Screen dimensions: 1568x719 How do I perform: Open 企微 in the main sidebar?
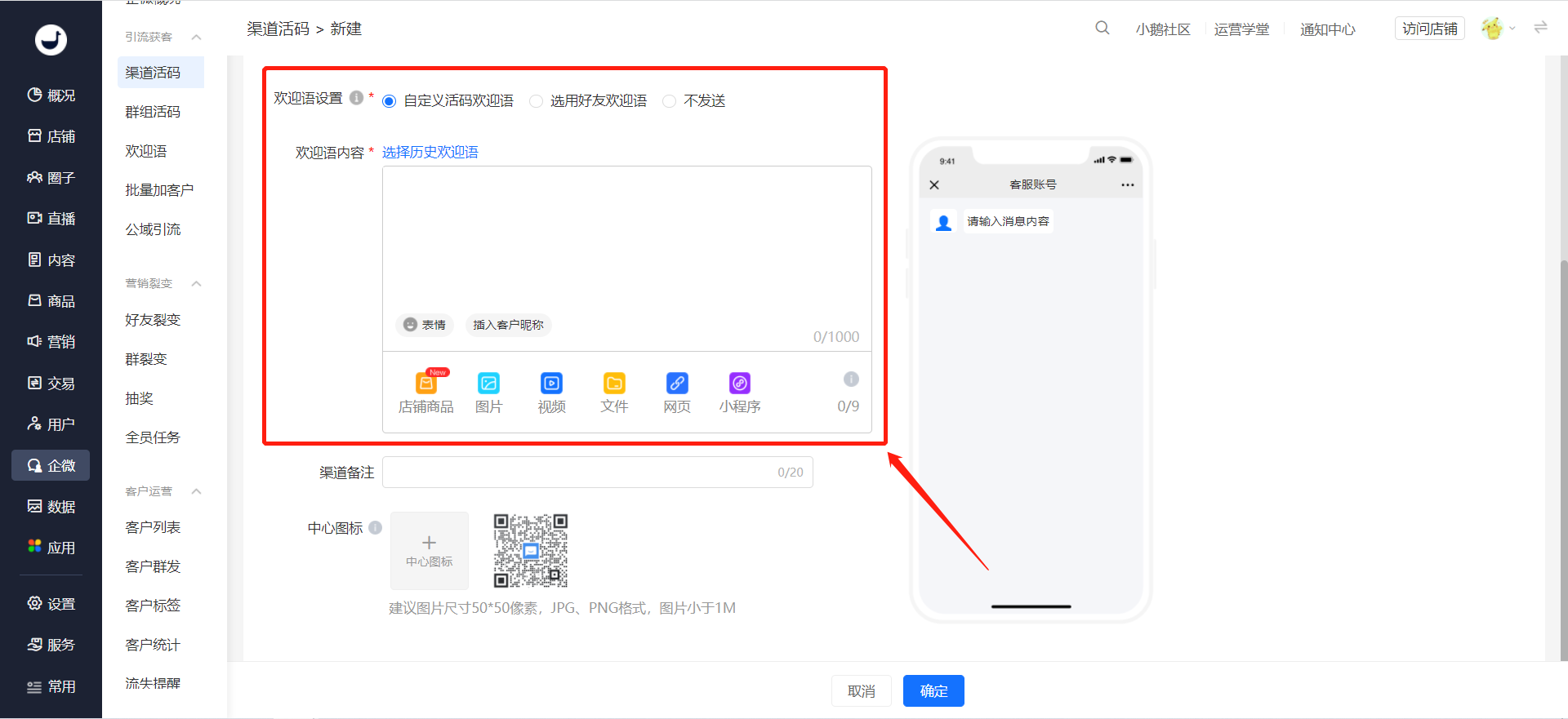tap(51, 465)
